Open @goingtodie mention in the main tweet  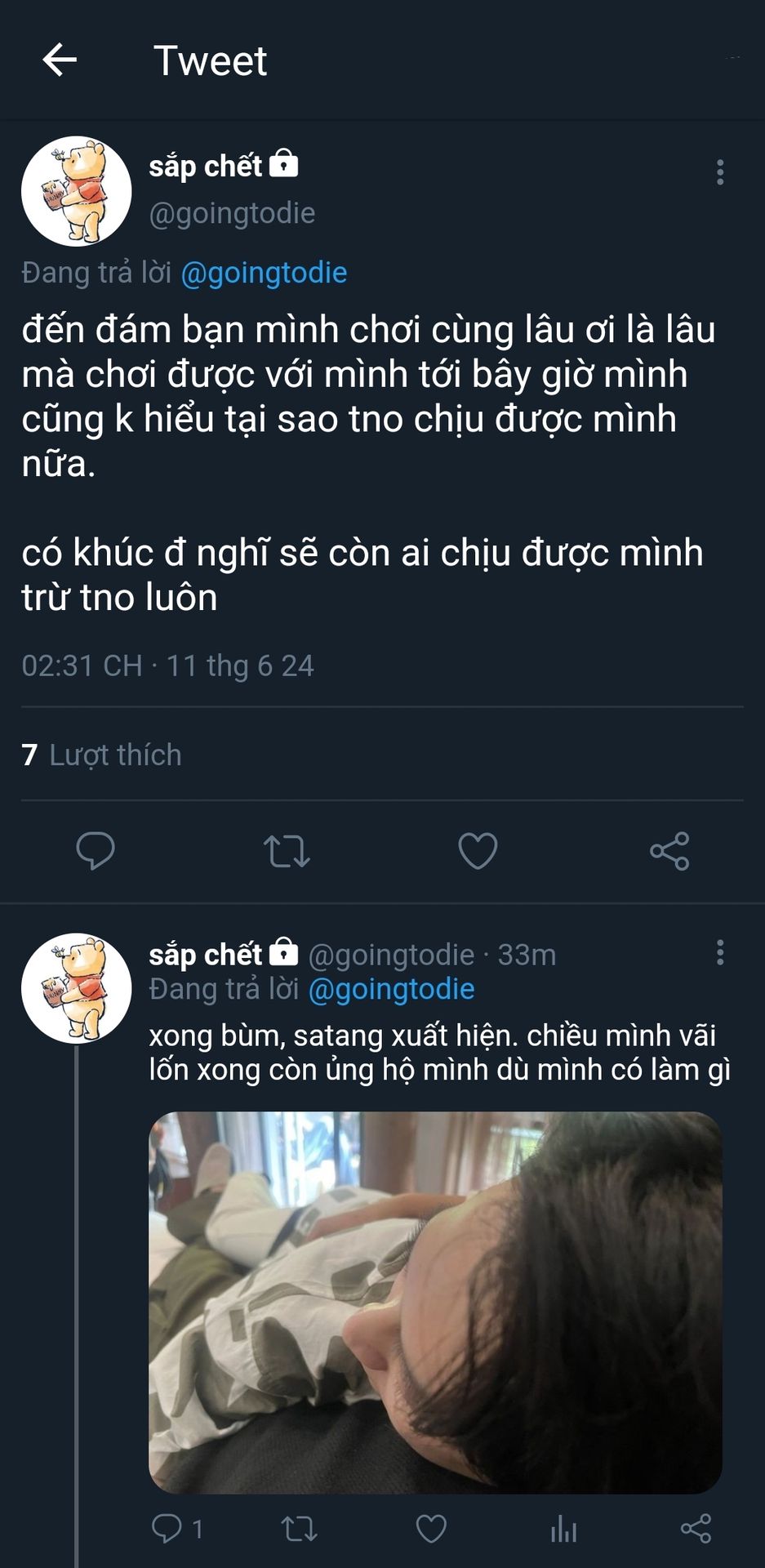tap(264, 273)
